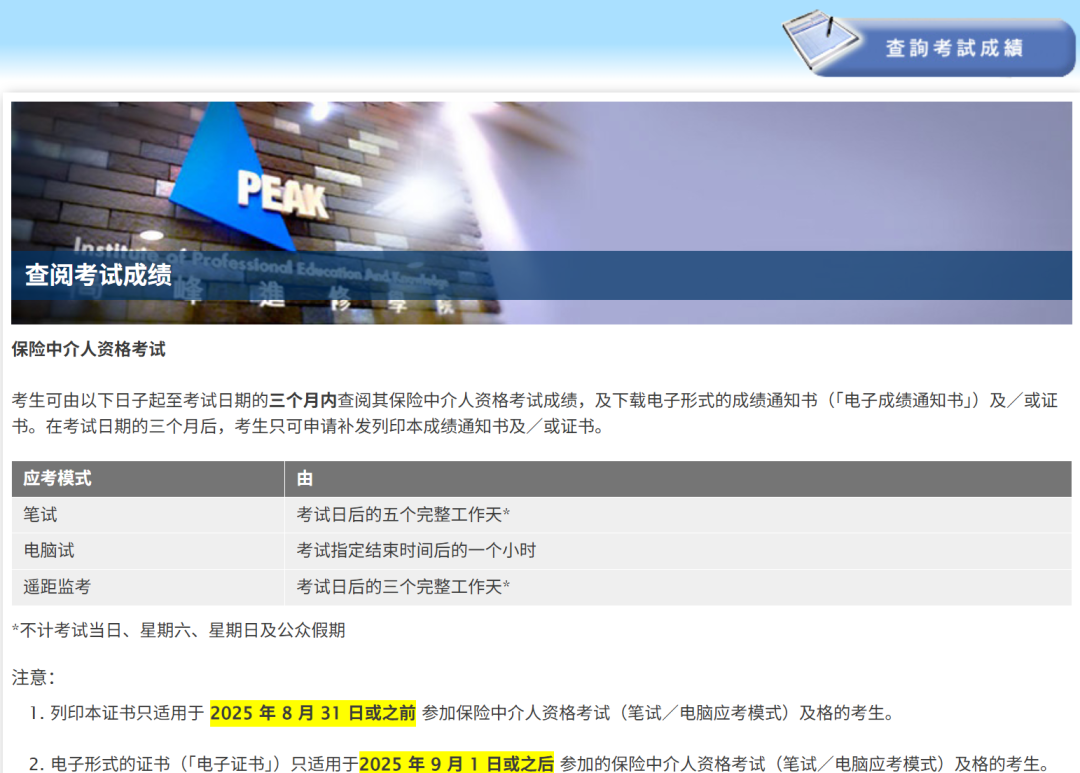Click the 考试日后的五个完整工作天 cell
This screenshot has width=1080, height=773.
pos(403,515)
